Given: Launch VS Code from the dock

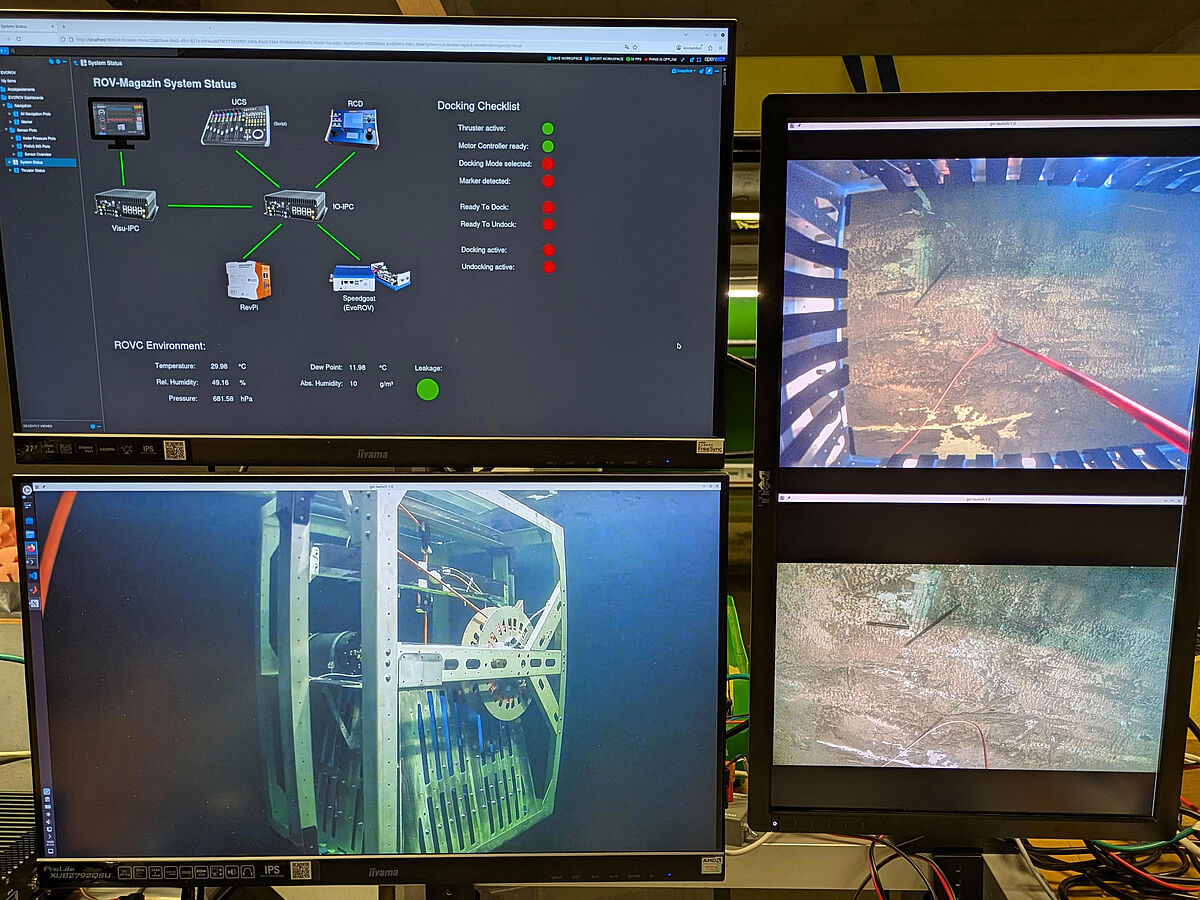Looking at the screenshot, I should pyautogui.click(x=32, y=576).
